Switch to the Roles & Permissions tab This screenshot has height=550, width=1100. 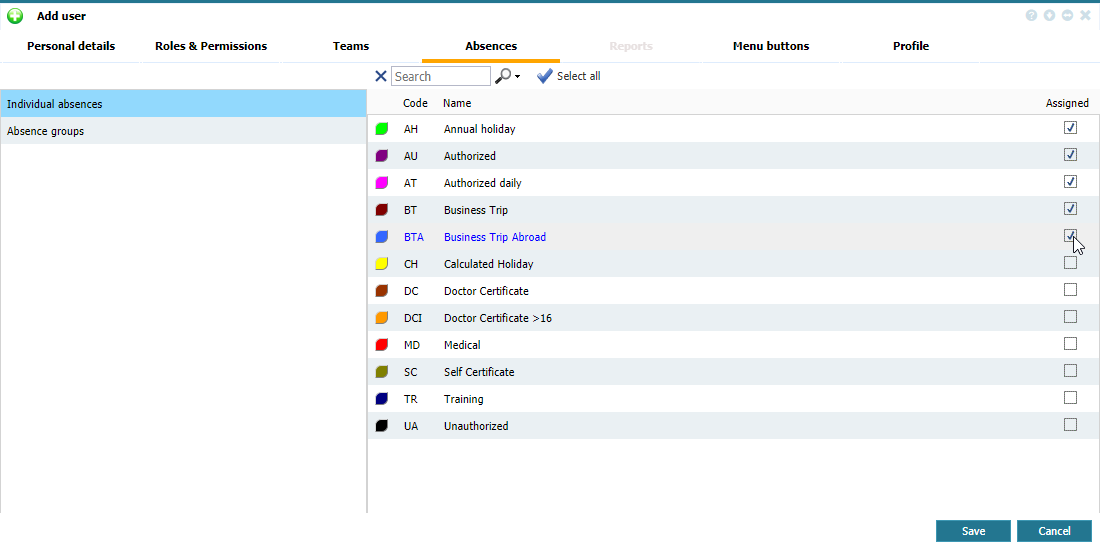point(211,46)
